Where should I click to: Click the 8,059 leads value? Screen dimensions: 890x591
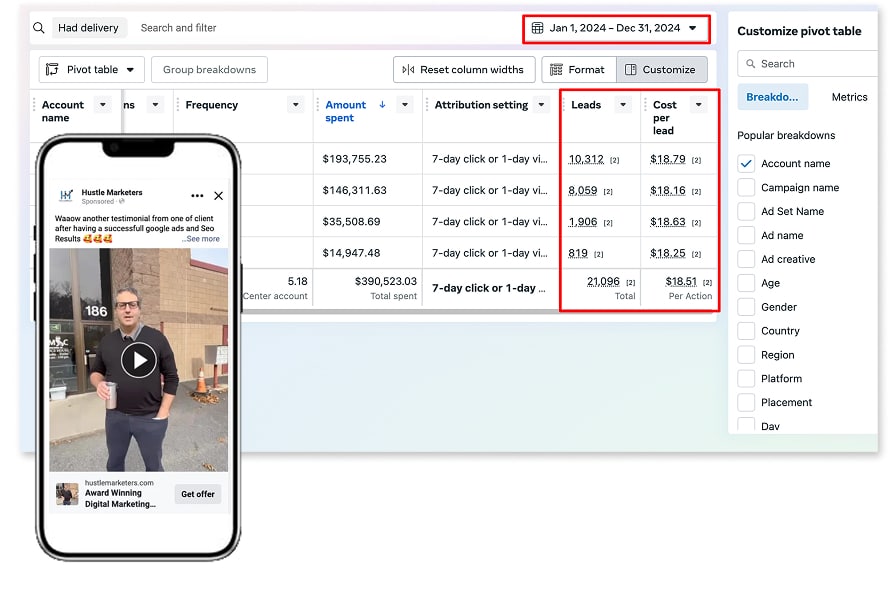(x=583, y=190)
